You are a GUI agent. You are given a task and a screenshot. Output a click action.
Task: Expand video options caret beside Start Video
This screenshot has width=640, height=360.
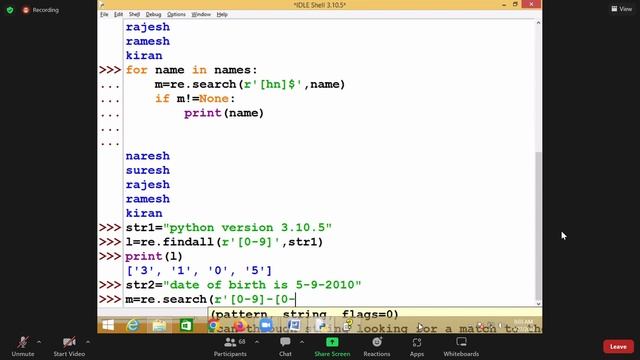coord(88,342)
